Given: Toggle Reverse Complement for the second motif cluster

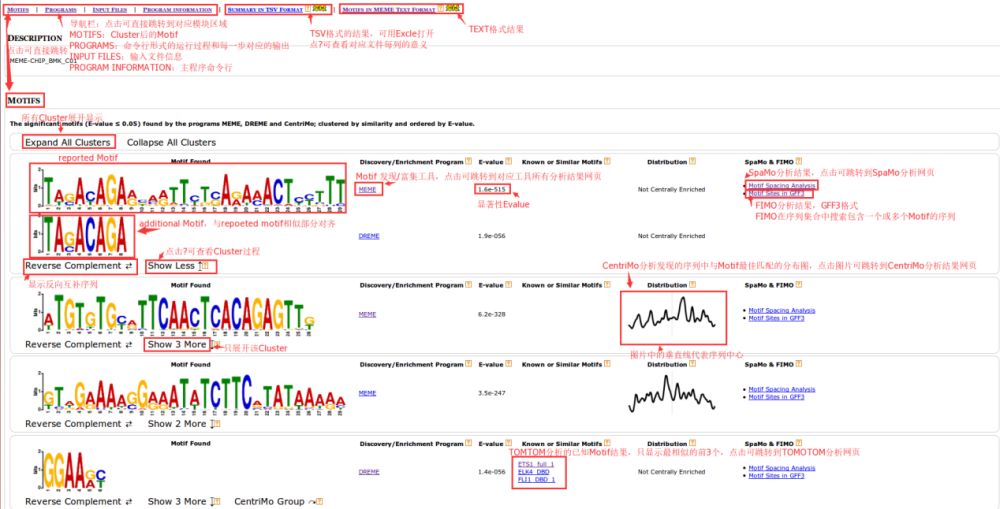Looking at the screenshot, I should [79, 344].
